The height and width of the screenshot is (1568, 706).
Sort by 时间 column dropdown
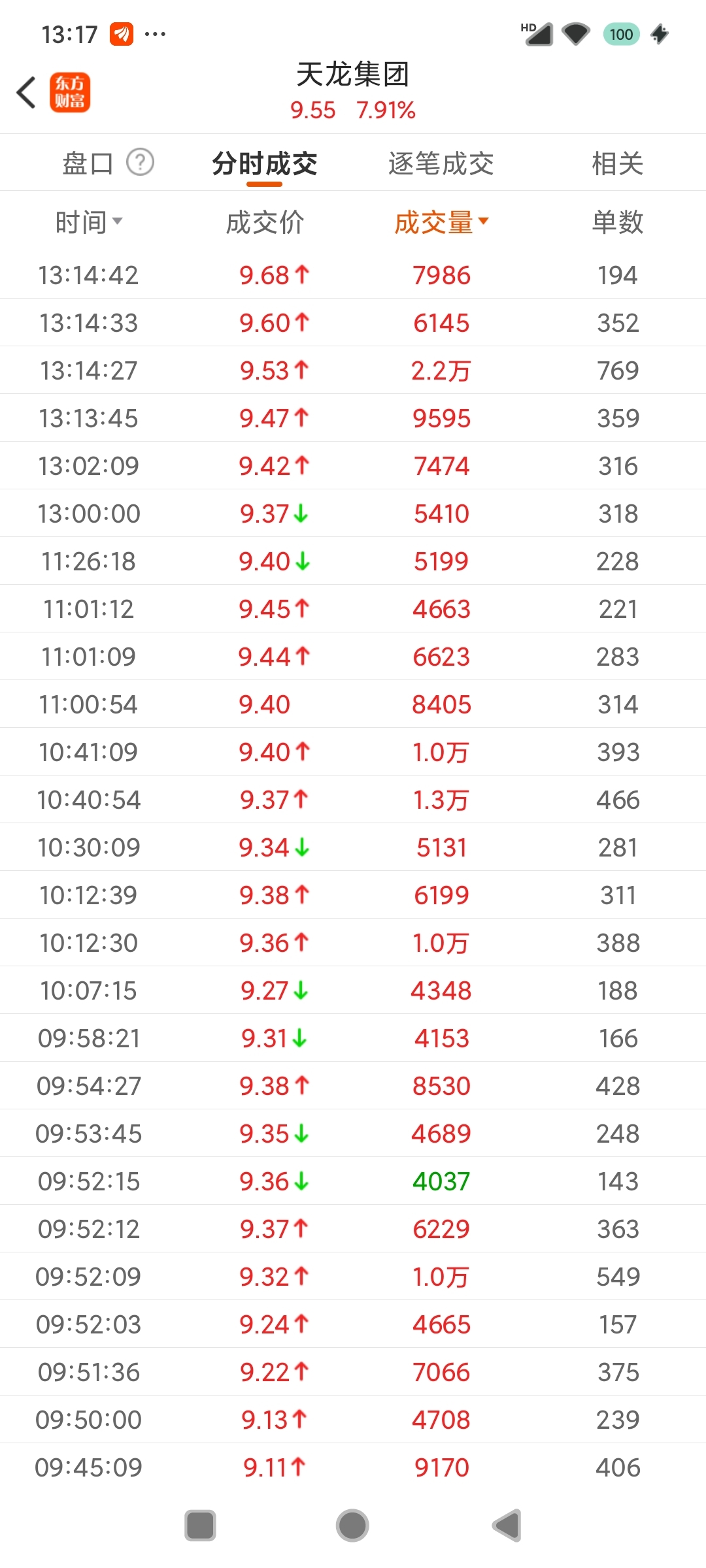(89, 222)
